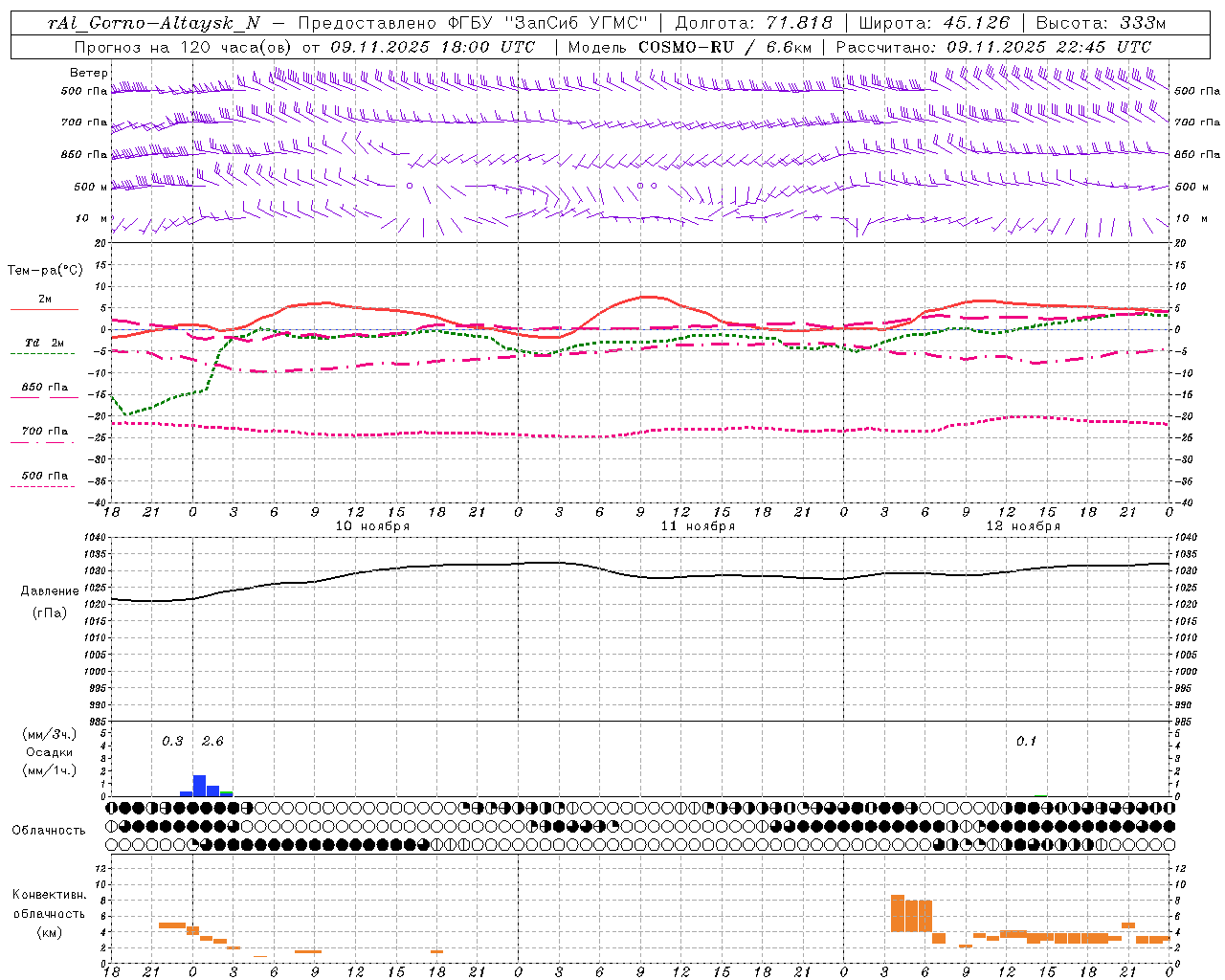Image resolution: width=1225 pixels, height=980 pixels.
Task: Click the forecast start 09.11.2025 18:00 UTC
Action: (x=433, y=47)
